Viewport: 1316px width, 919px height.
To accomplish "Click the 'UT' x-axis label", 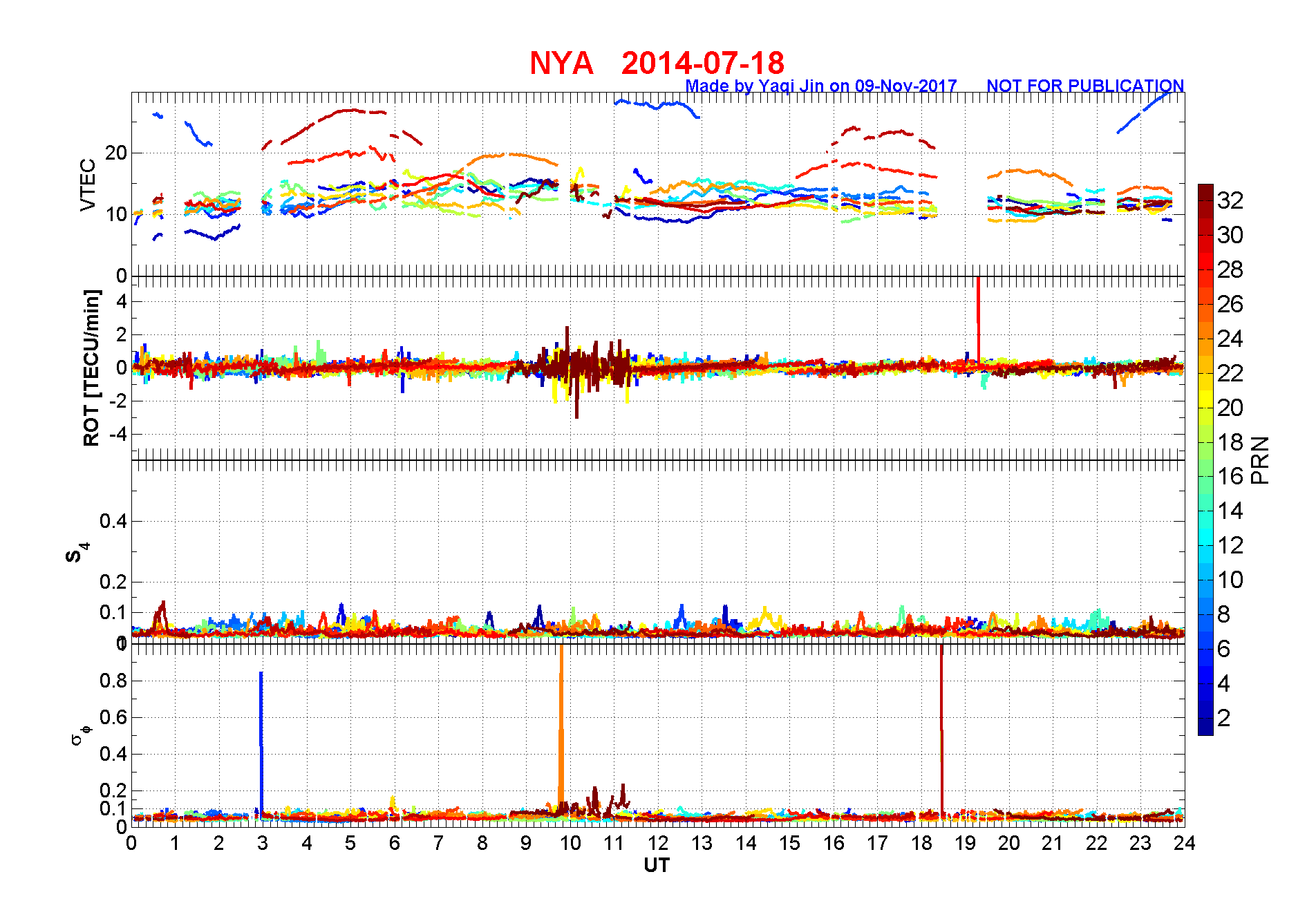I will coord(657,865).
